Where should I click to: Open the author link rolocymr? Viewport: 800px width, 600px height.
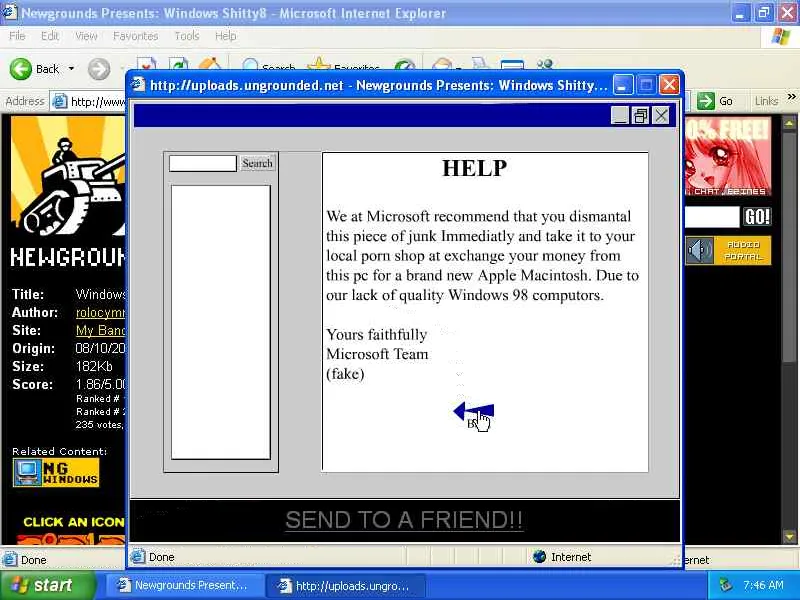click(x=101, y=312)
